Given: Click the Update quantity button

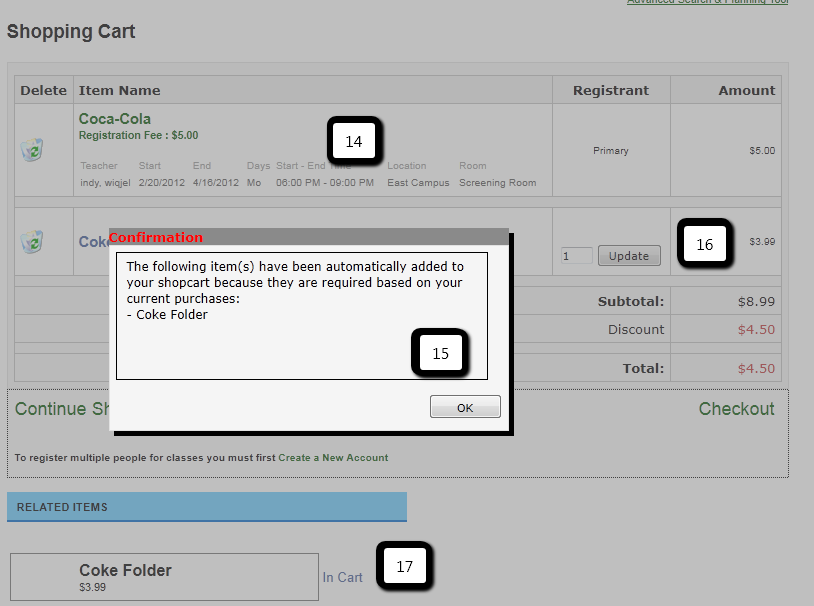Looking at the screenshot, I should (x=629, y=256).
